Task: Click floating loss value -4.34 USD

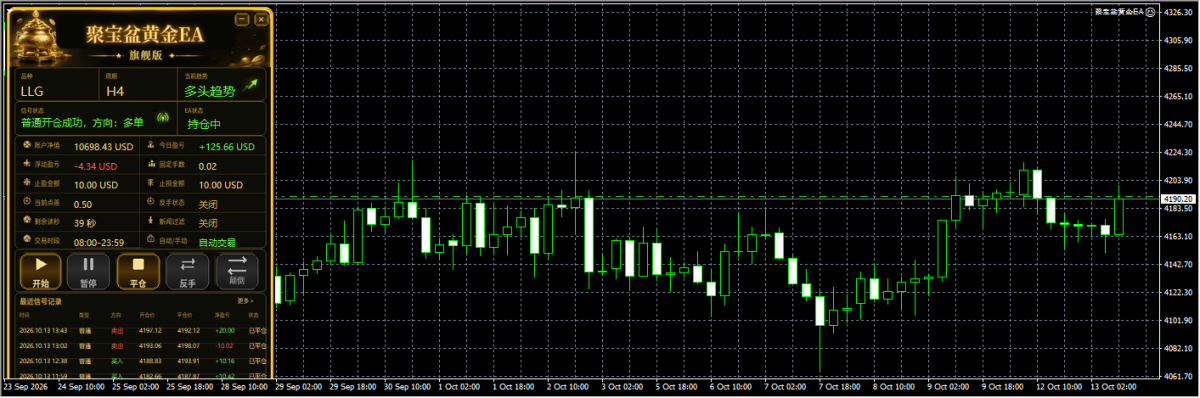Action: [97, 166]
